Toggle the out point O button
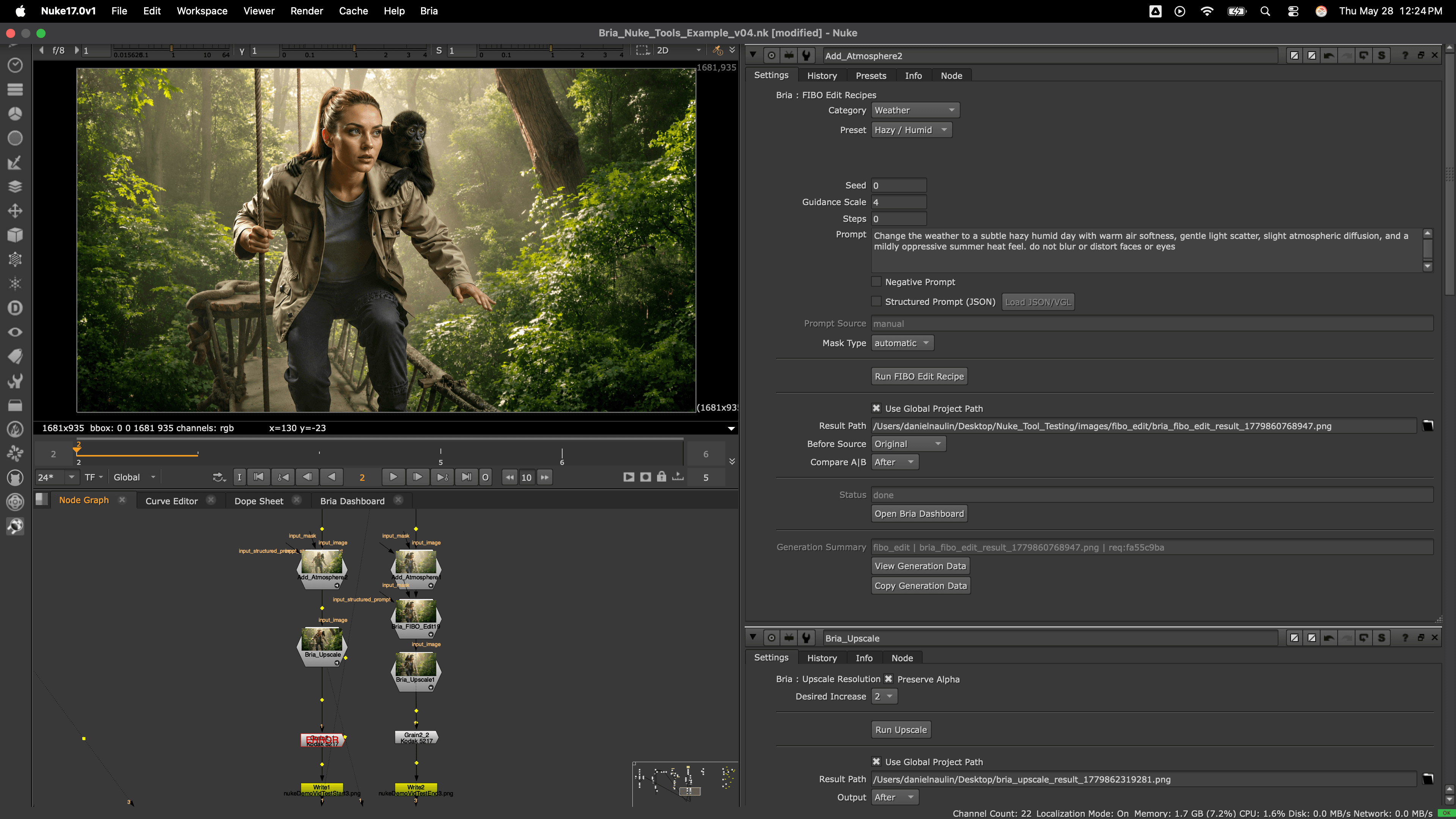The height and width of the screenshot is (819, 1456). [485, 477]
